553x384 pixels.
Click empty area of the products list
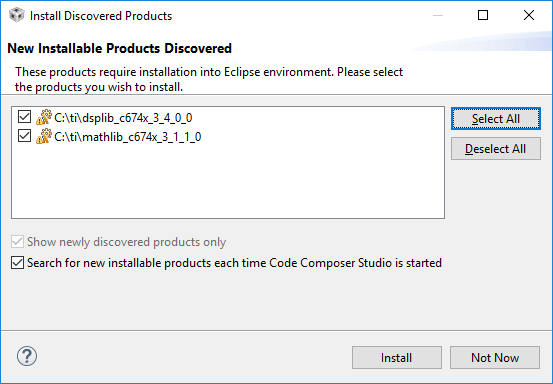click(228, 183)
